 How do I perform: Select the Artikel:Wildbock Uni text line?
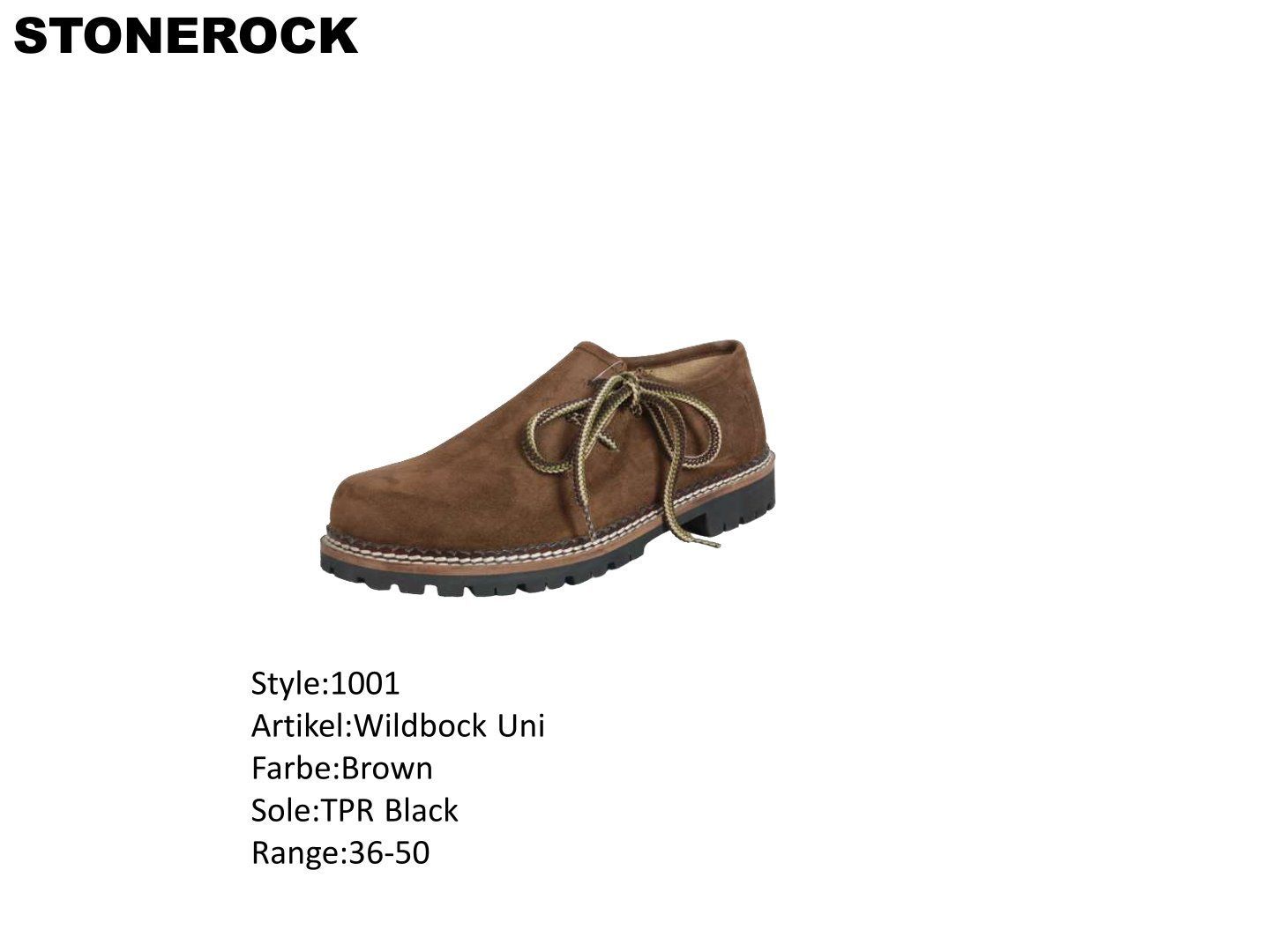[x=398, y=725]
